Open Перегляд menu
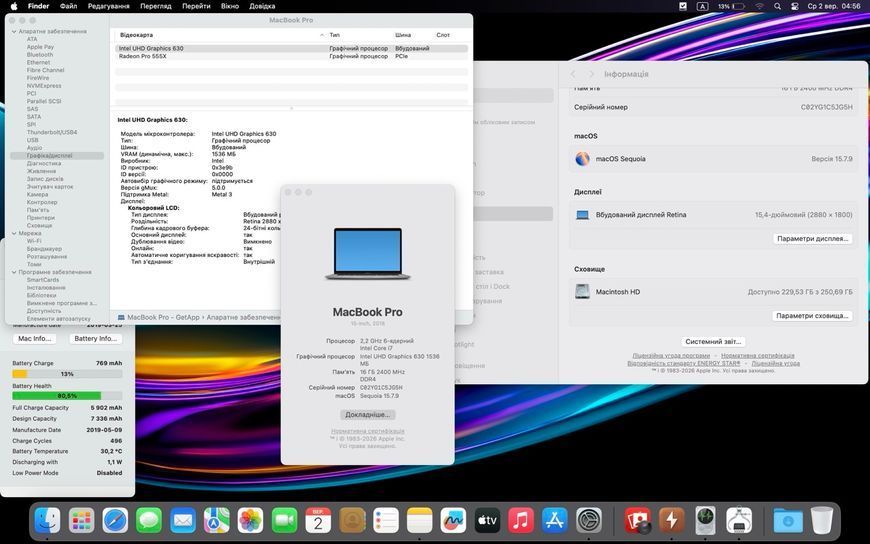870x544 pixels. [x=156, y=6]
